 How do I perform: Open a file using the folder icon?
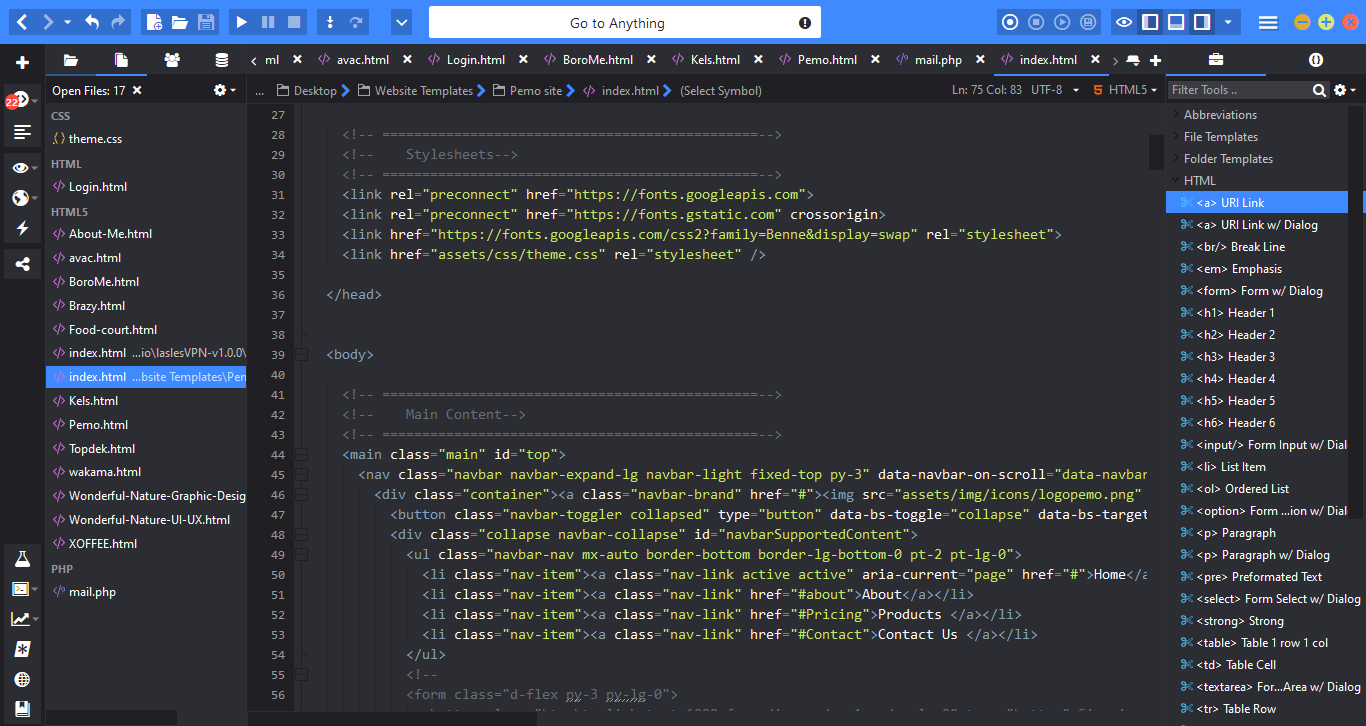(x=180, y=22)
